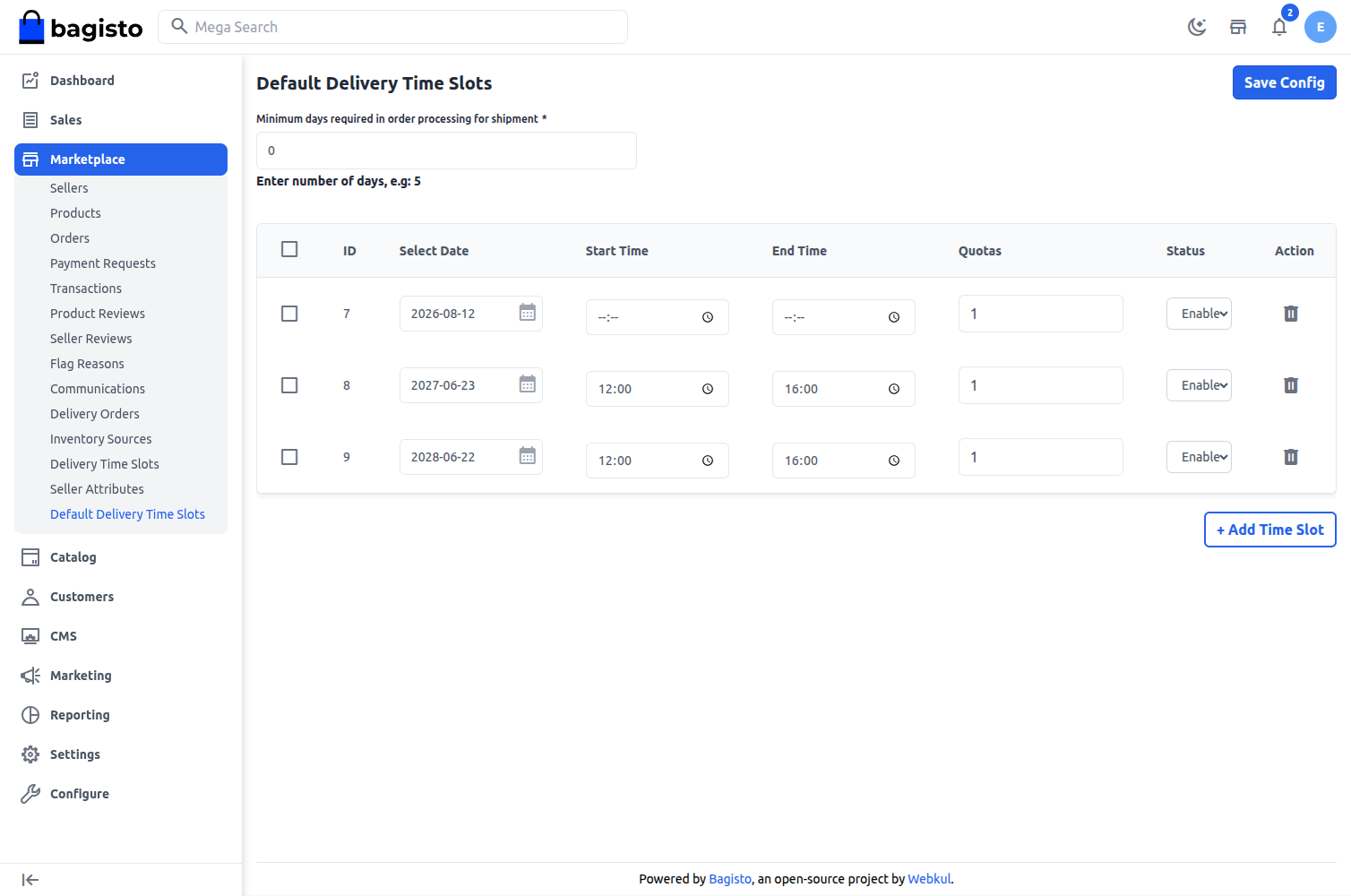Go to Product Reviews submenu
Screen dimensions: 1351x896
click(x=98, y=314)
